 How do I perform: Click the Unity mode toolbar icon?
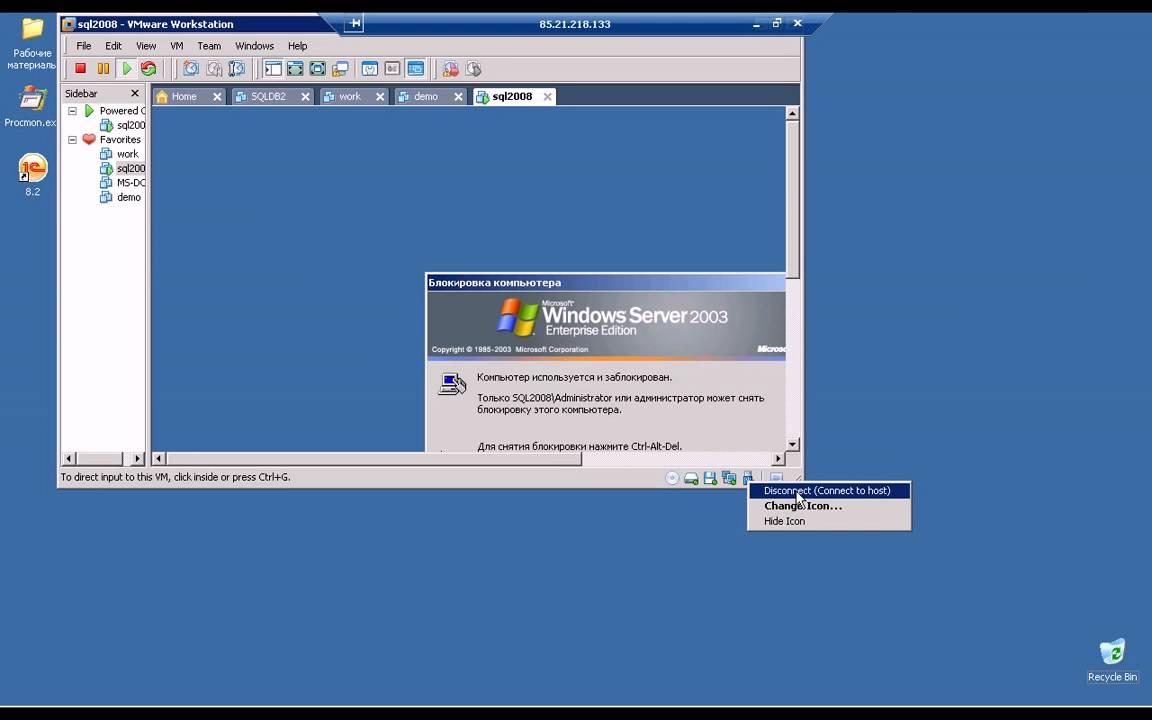coord(339,68)
